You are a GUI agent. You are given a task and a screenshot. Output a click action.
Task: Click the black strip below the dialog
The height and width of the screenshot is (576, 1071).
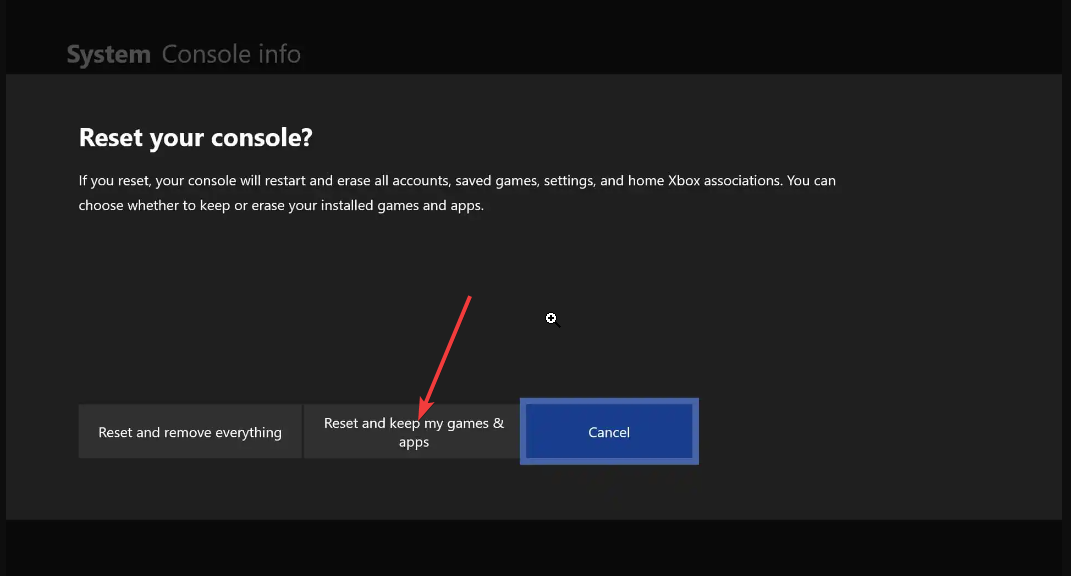tap(535, 547)
